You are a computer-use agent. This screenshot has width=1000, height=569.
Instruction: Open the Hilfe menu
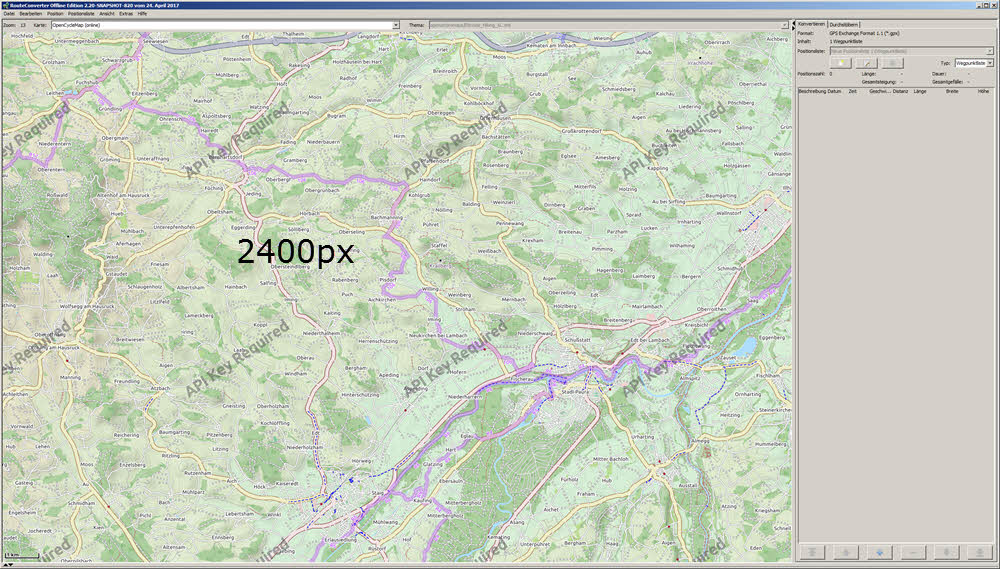pyautogui.click(x=142, y=13)
